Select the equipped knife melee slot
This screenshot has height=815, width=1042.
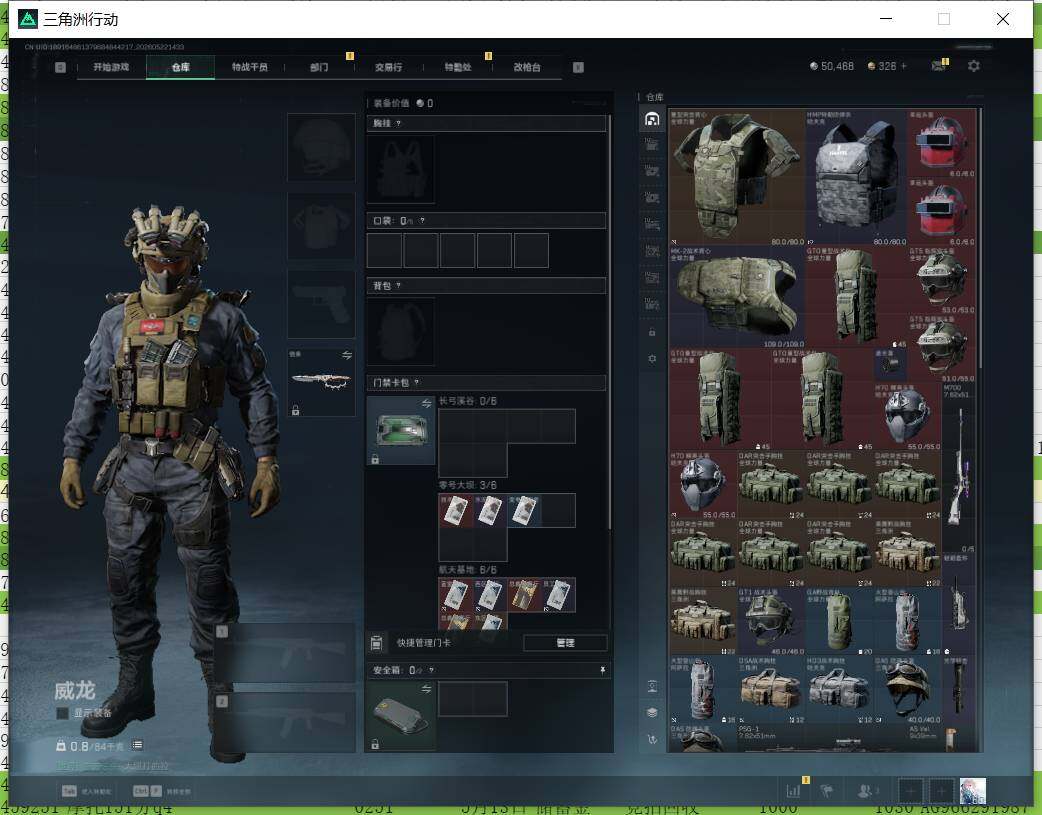[x=321, y=383]
